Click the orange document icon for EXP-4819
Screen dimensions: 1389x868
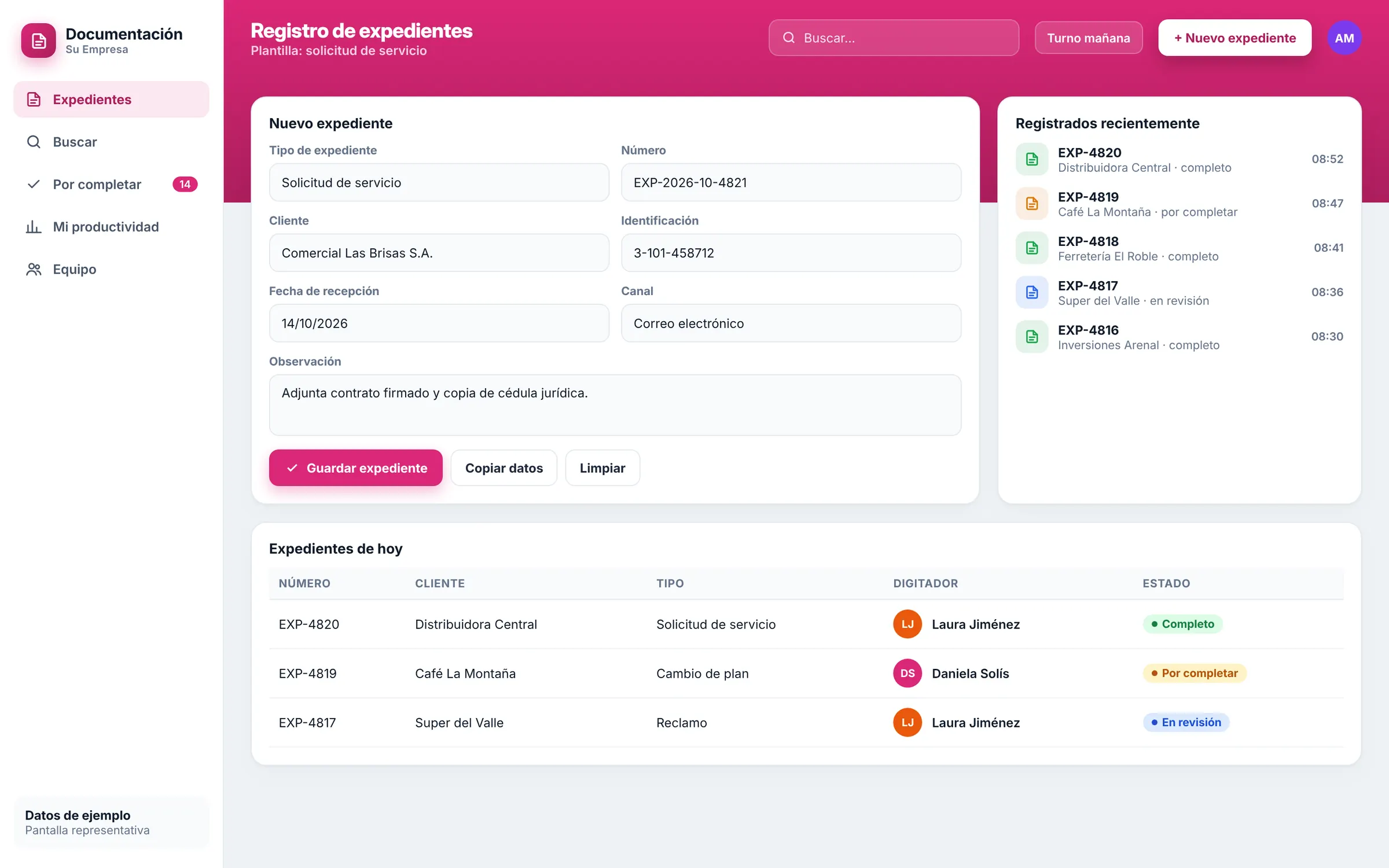pos(1032,204)
